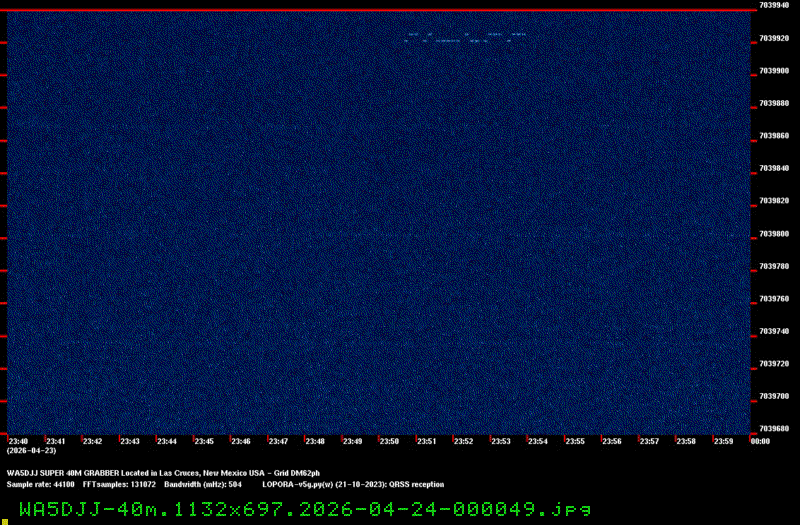Viewport: 800px width, 525px height.
Task: Click the 23:42 time label
Action: coord(92,441)
